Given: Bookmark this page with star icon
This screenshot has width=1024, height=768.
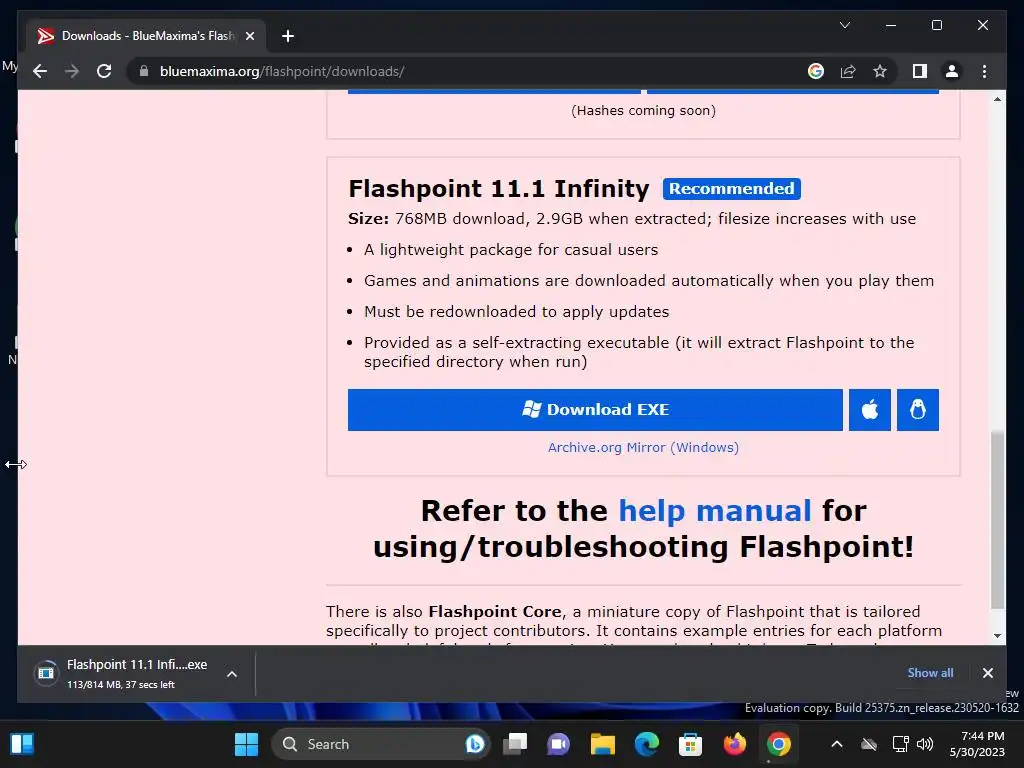Looking at the screenshot, I should point(880,71).
